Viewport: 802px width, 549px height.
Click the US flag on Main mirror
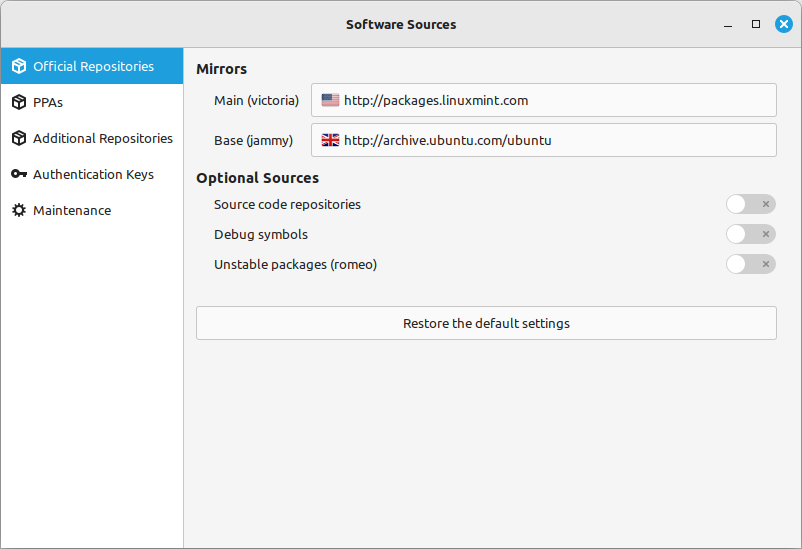click(330, 101)
